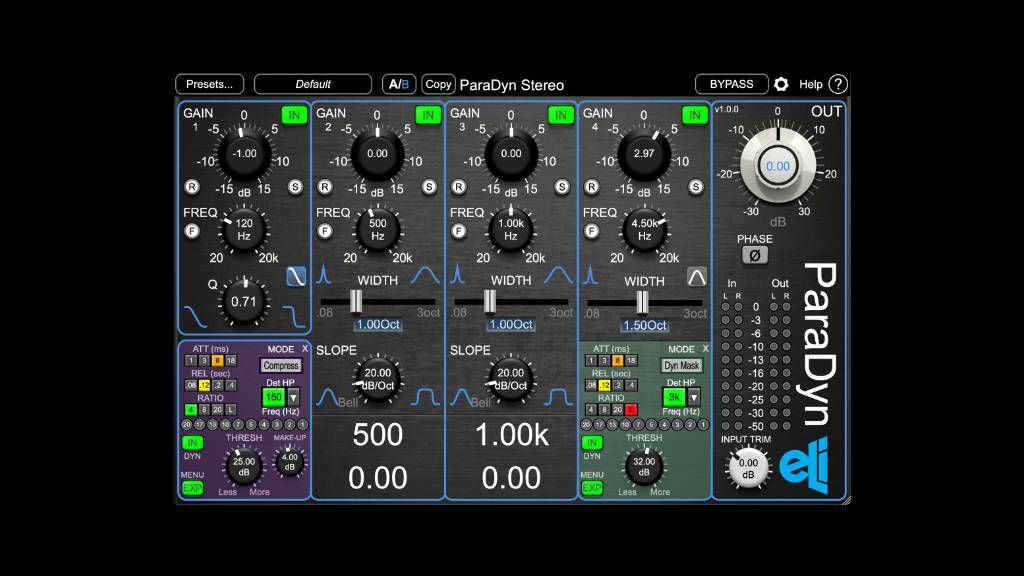Set purple panel attack to 18 ms
Viewport: 1024px width, 576px height.
(231, 360)
